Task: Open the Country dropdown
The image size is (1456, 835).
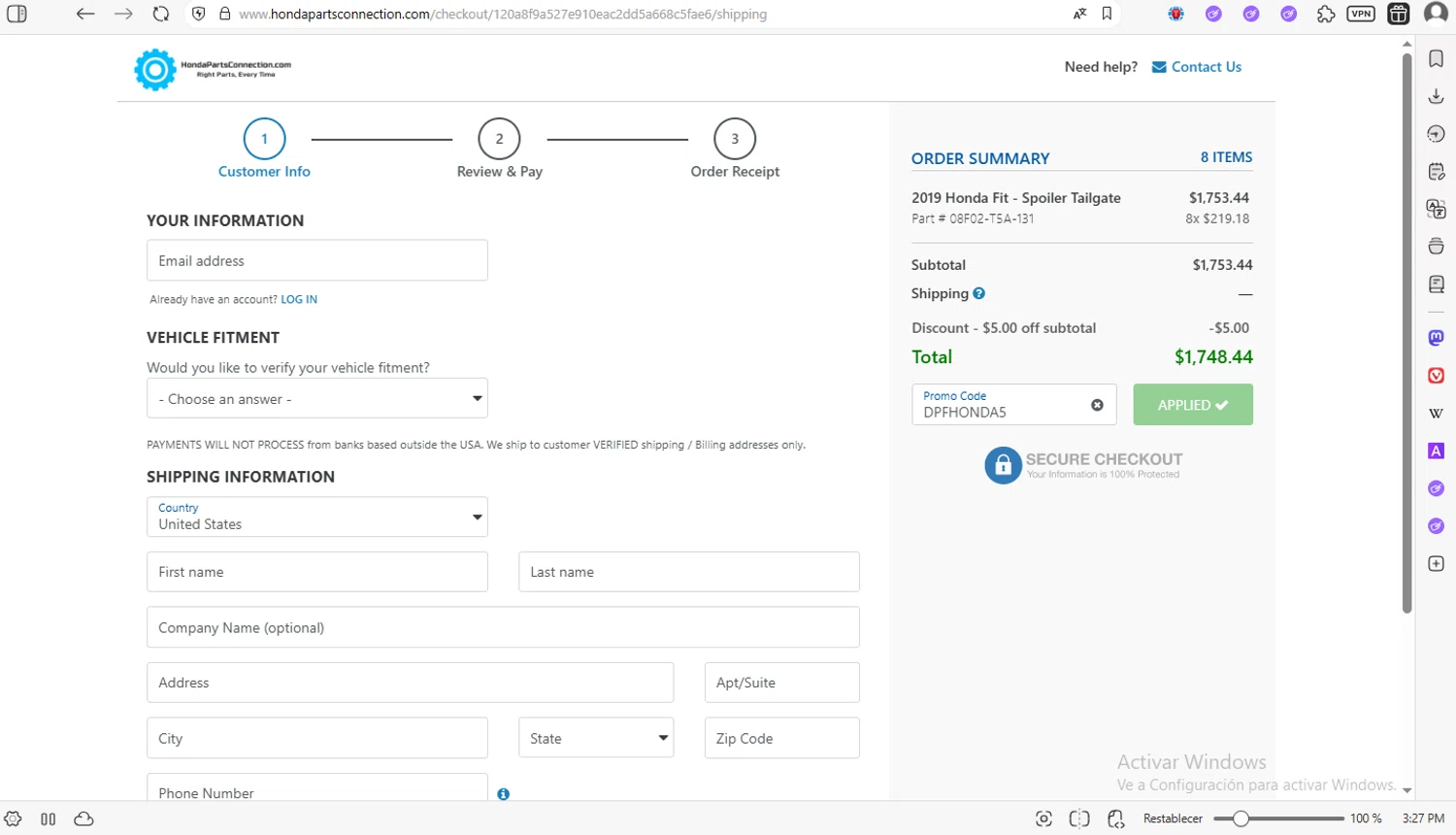Action: [317, 517]
